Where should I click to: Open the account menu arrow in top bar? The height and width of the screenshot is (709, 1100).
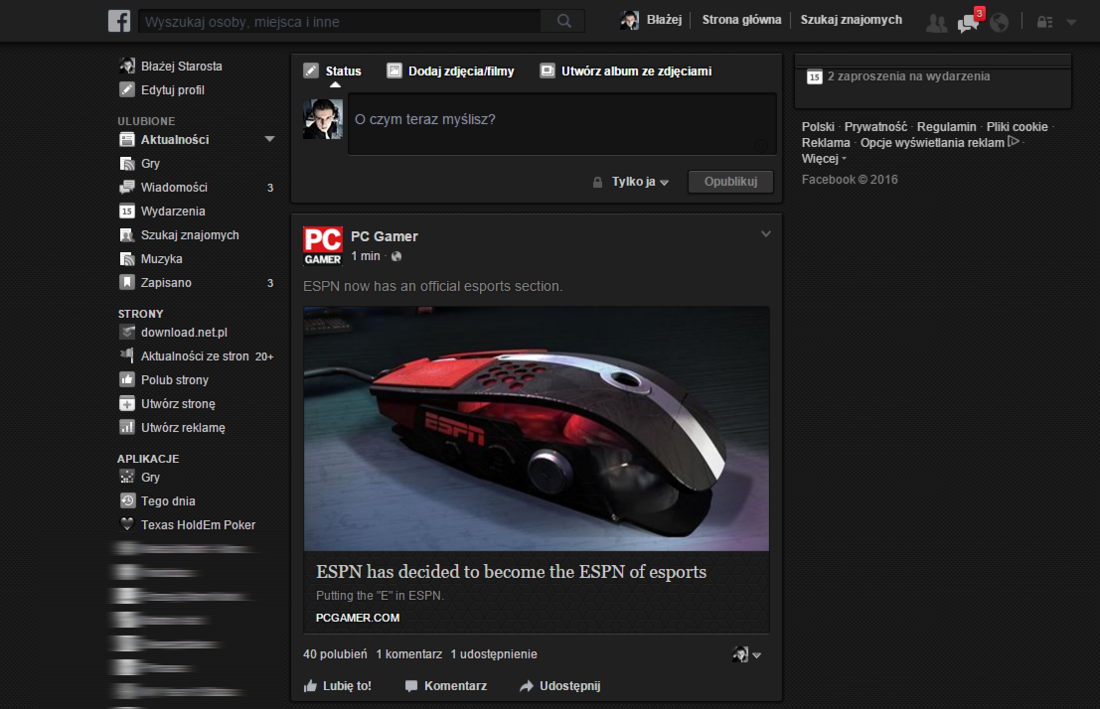pos(1071,22)
